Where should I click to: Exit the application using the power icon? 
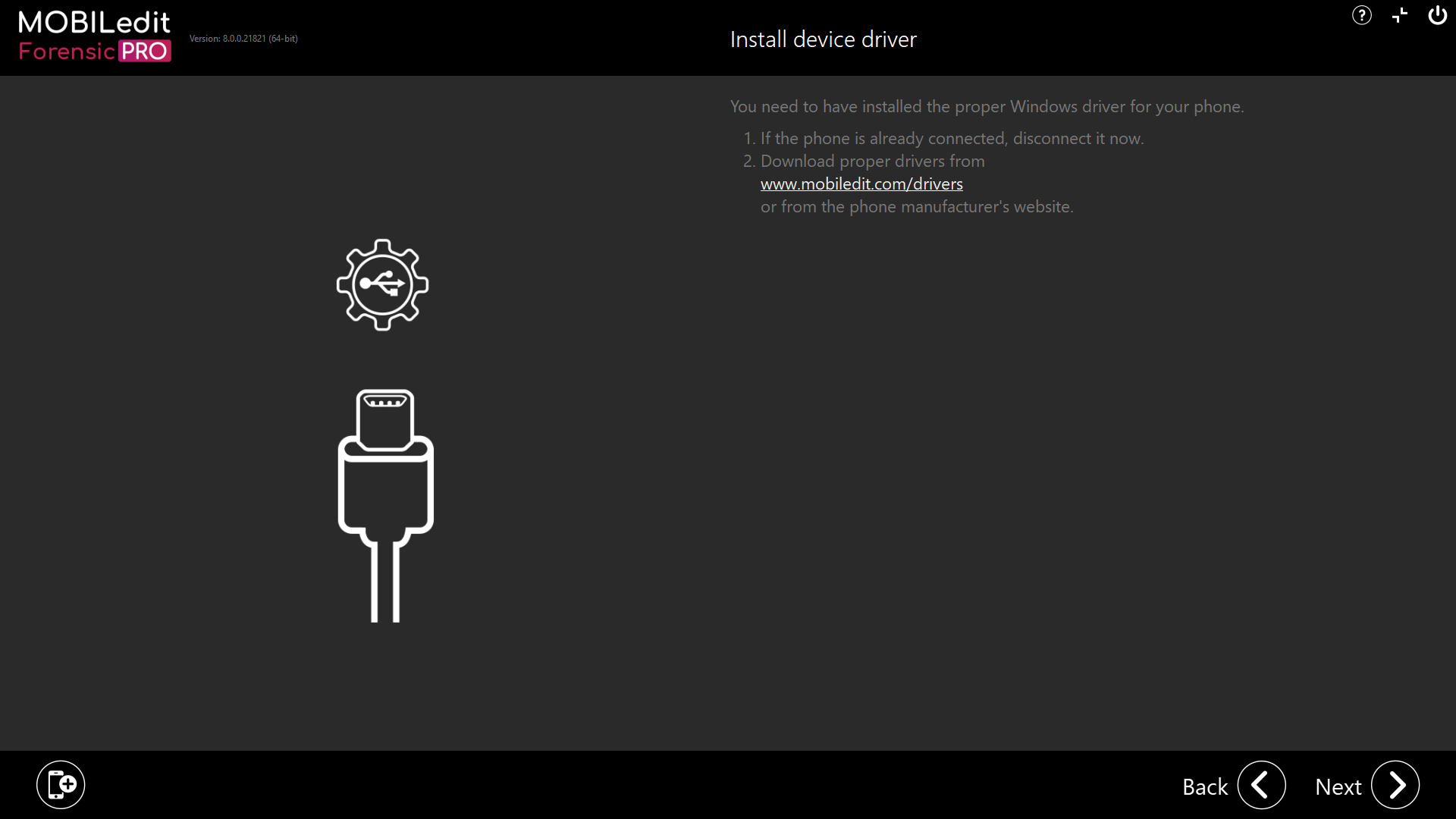(x=1437, y=15)
